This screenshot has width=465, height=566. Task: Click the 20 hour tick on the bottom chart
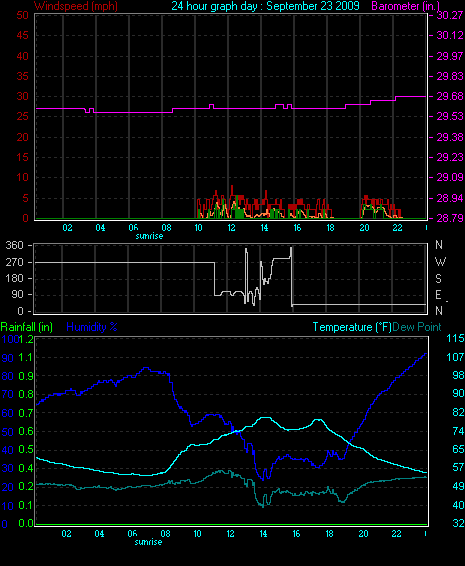[363, 534]
